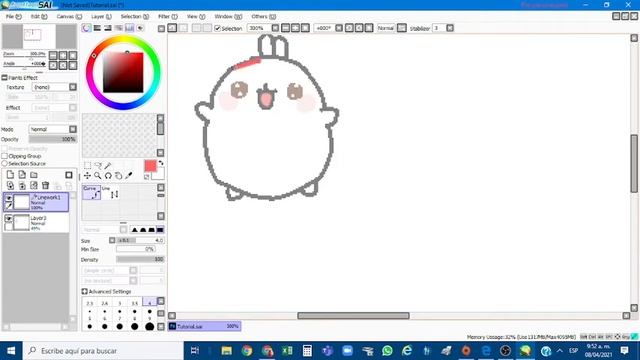Select the lasso selection tool
This screenshot has width=640, height=360.
[x=98, y=165]
